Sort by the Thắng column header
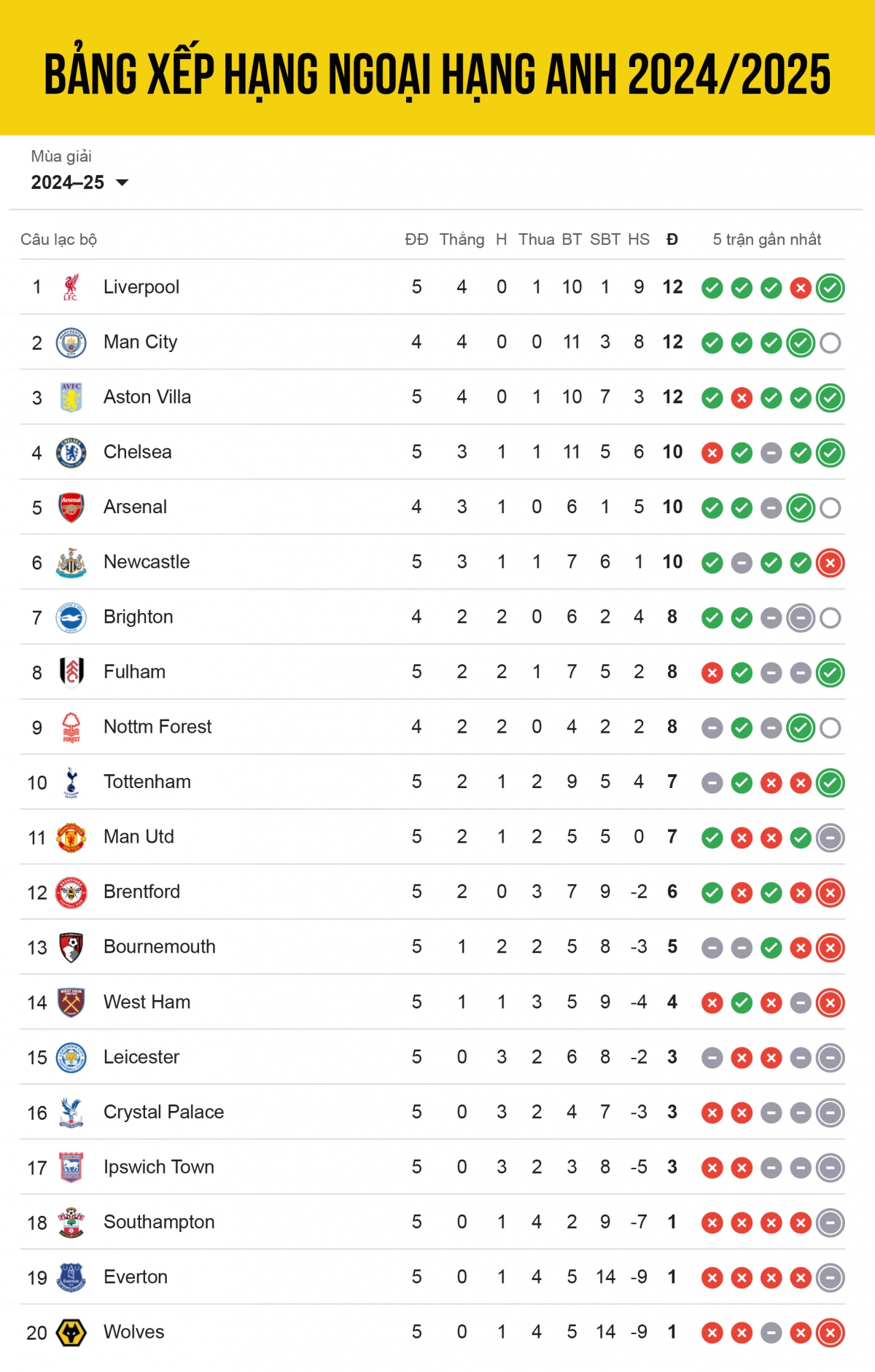Image resolution: width=875 pixels, height=1372 pixels. [x=462, y=239]
